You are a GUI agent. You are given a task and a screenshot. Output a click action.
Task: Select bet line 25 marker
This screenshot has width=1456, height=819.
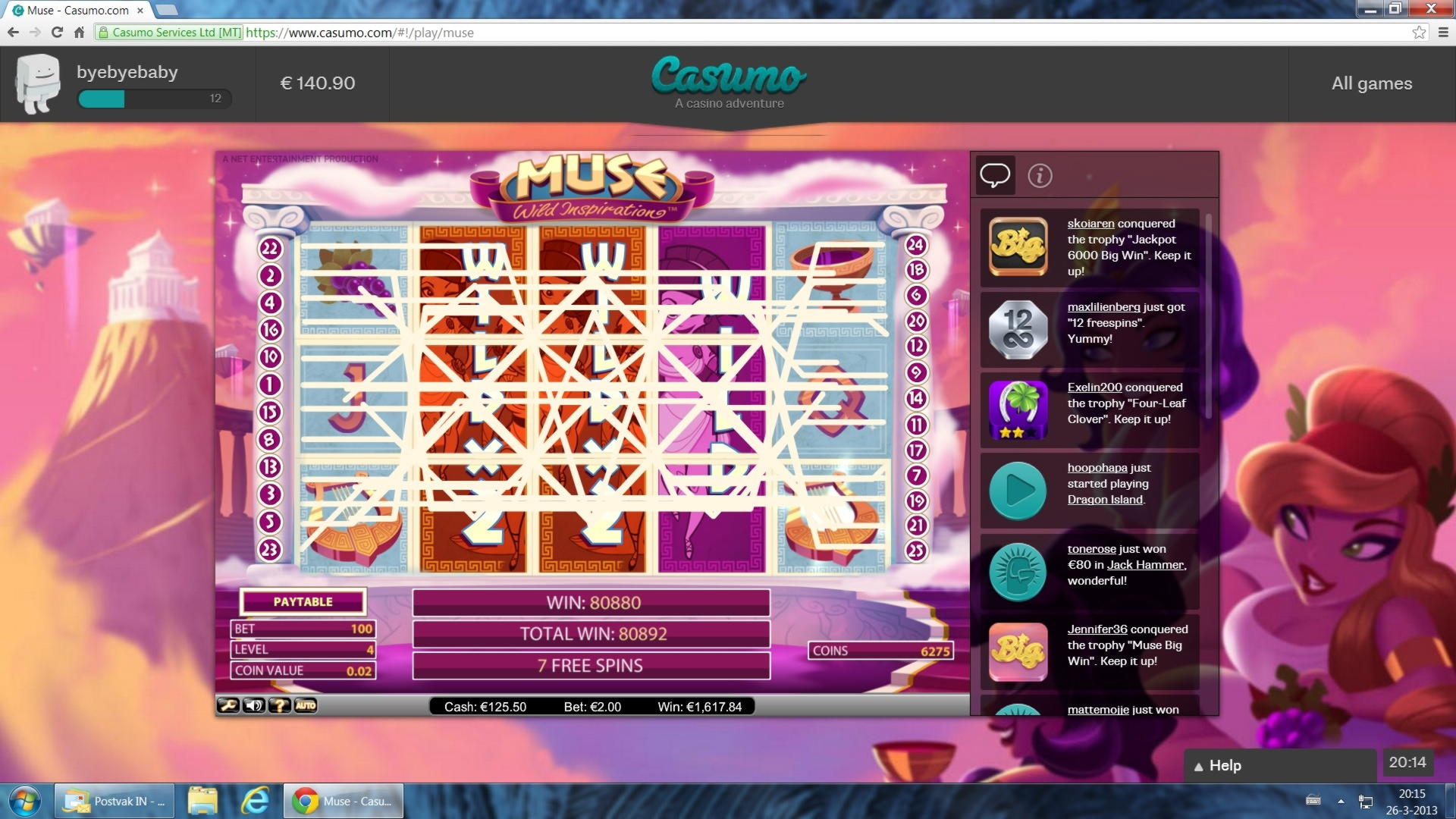(916, 551)
